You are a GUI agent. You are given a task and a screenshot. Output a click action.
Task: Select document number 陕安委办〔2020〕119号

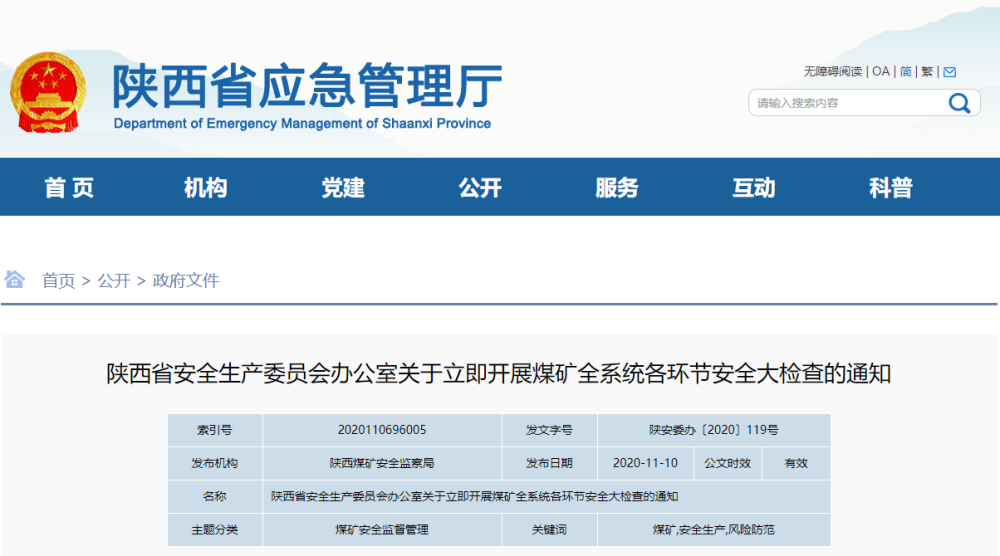[x=714, y=430]
